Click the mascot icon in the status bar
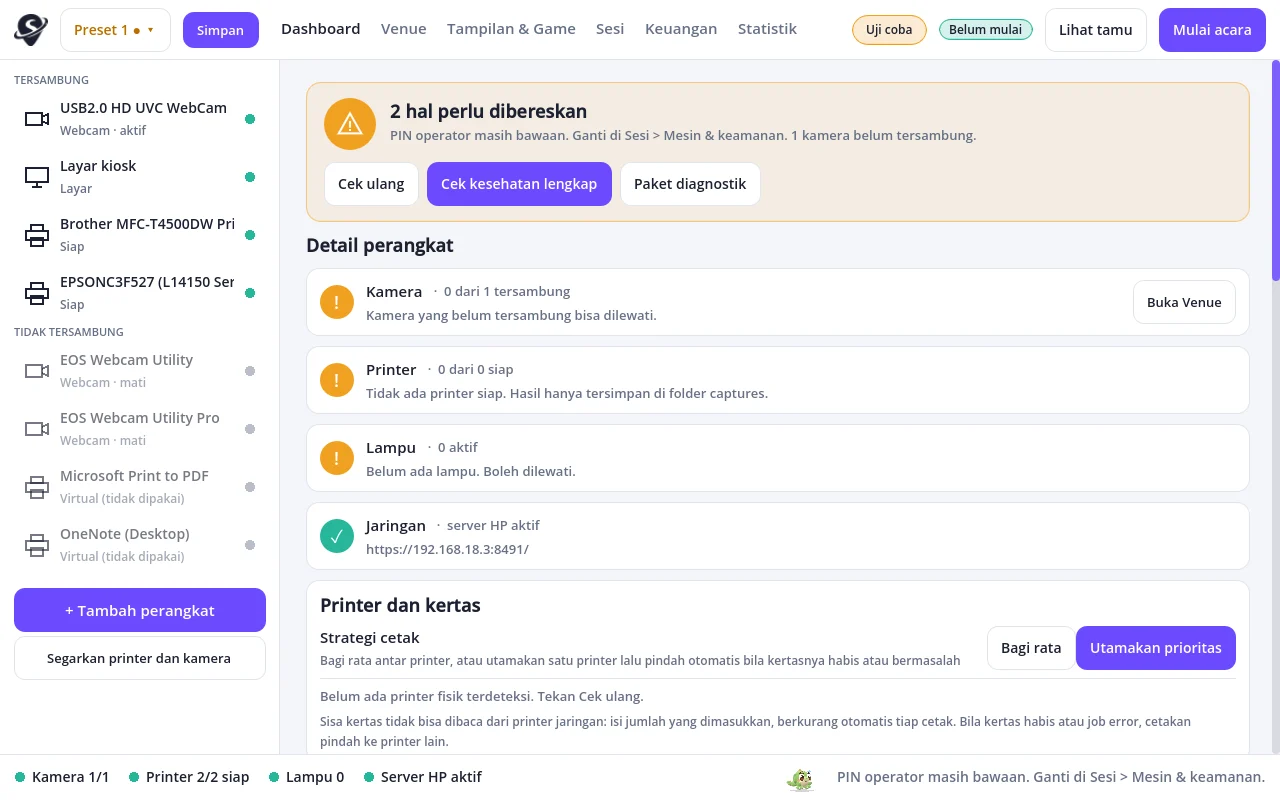Screen dimensions: 1280x800 coord(800,778)
